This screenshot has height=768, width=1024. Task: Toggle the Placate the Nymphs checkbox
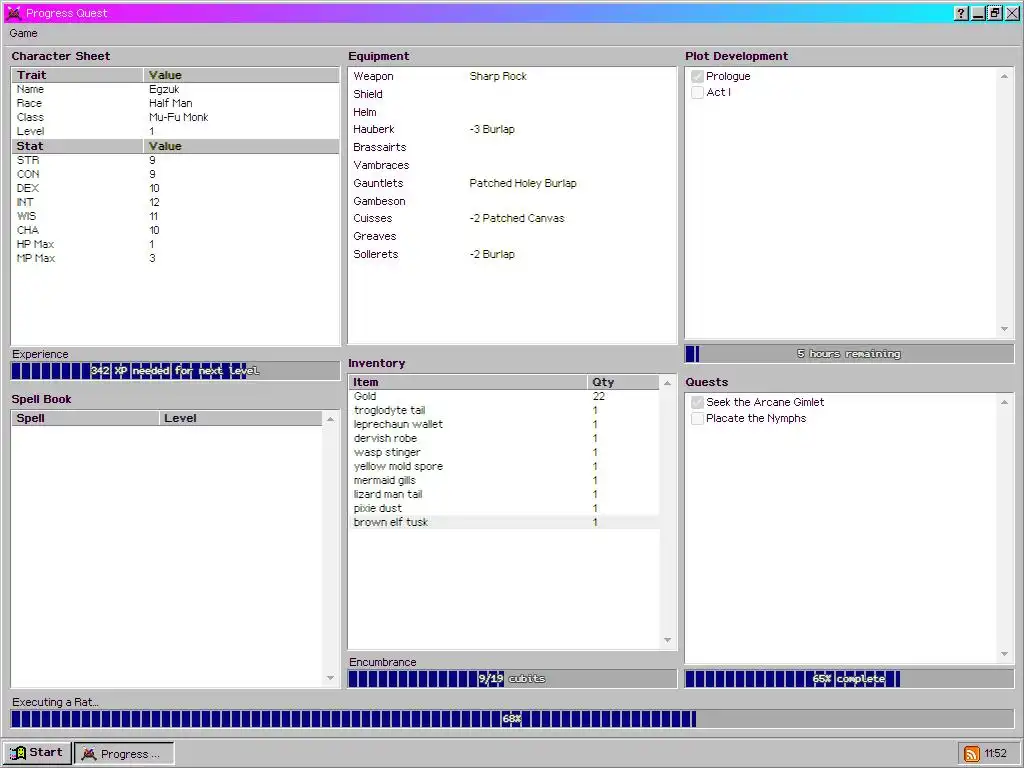[697, 419]
